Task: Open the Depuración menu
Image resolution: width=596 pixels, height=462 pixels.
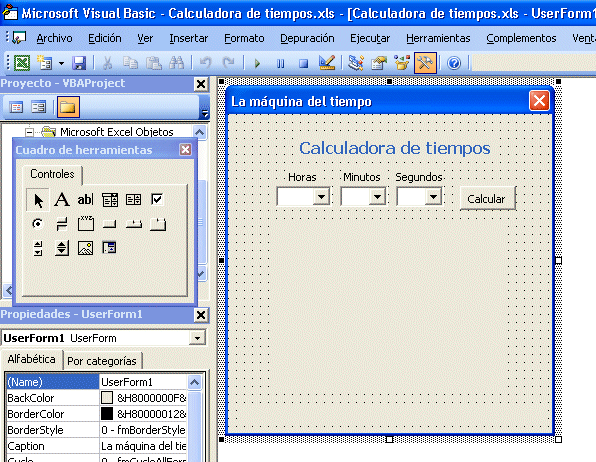Action: pyautogui.click(x=307, y=38)
